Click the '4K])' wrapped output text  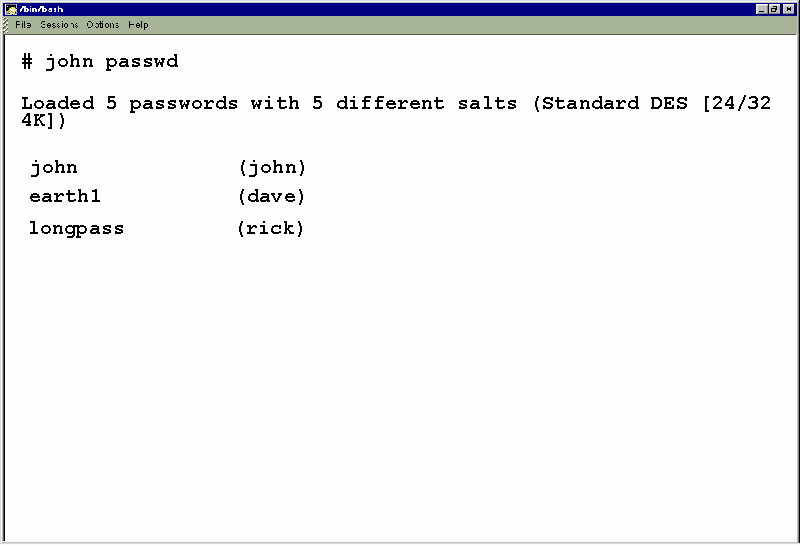[43, 121]
